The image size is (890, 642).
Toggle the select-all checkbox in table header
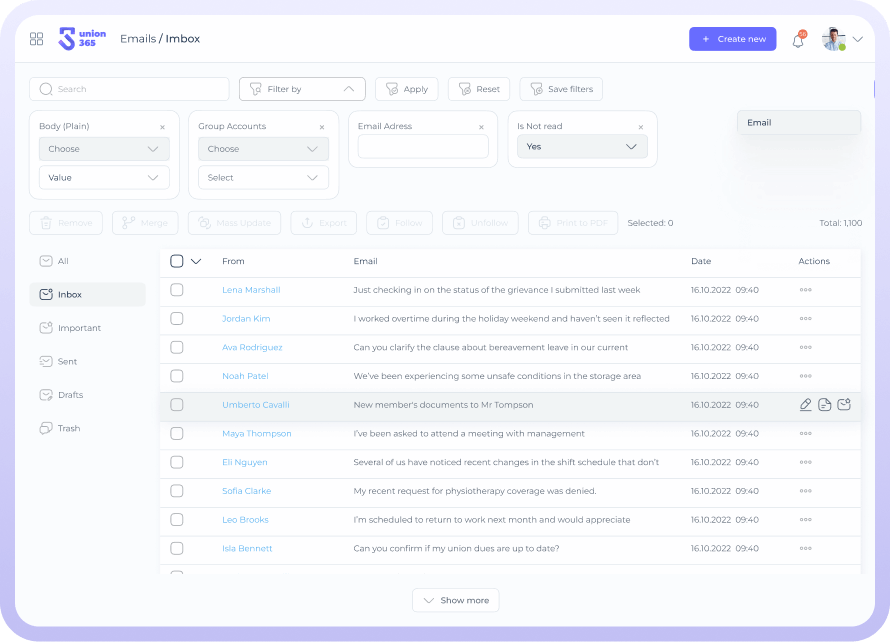(177, 261)
